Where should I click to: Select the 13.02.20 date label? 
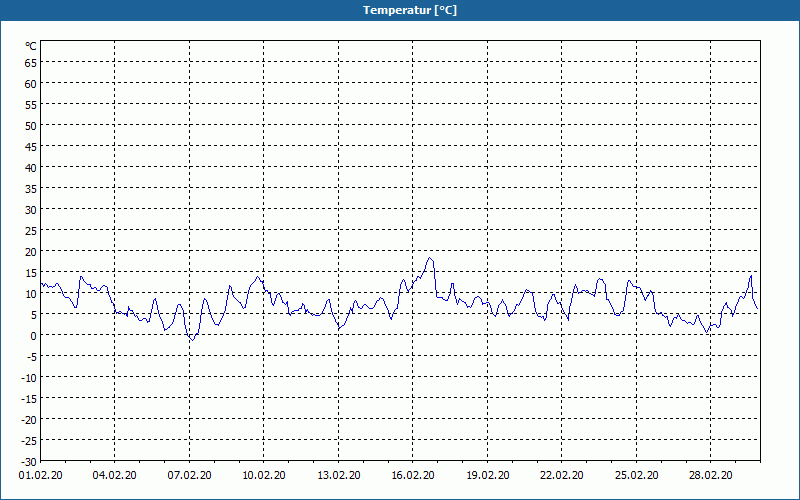point(339,475)
